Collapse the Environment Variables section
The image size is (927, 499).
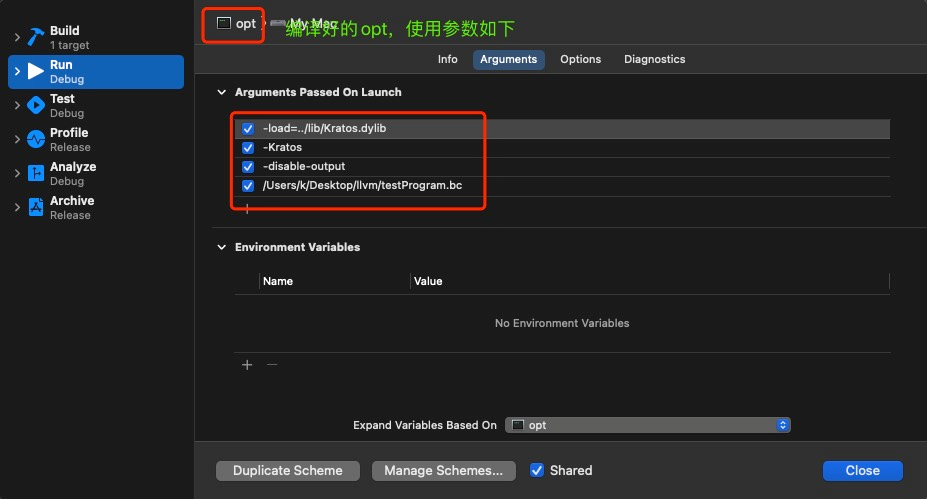pyautogui.click(x=221, y=247)
